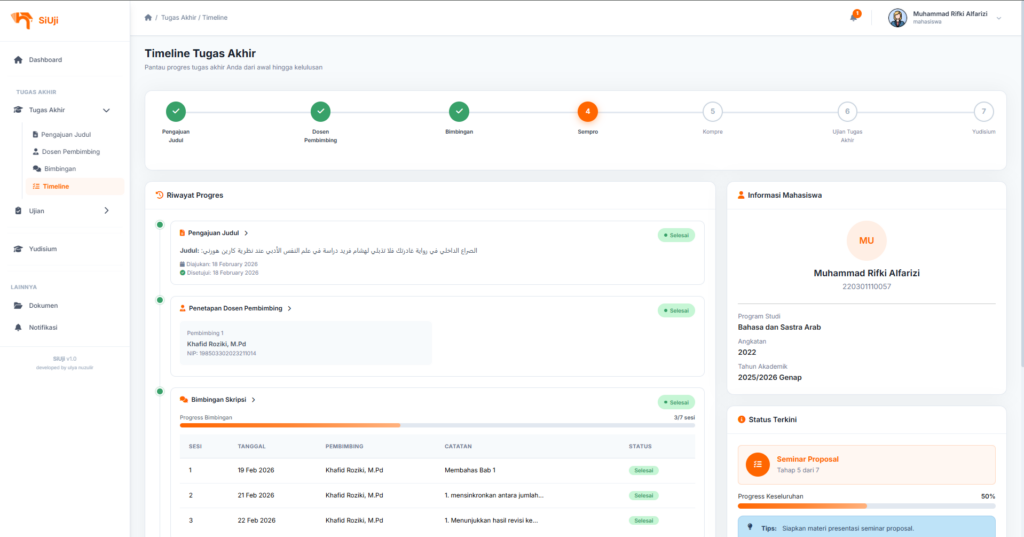Screen dimensions: 1024x537
Task: Click the green Bimbingan checkmark step
Action: coord(458,111)
